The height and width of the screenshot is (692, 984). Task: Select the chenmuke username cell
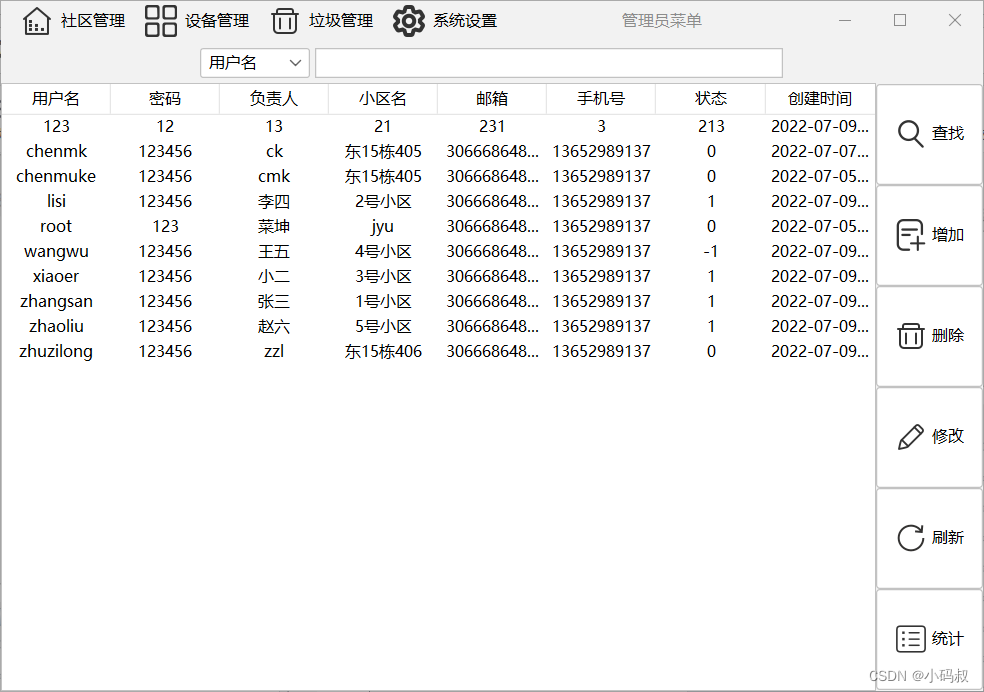tap(56, 176)
